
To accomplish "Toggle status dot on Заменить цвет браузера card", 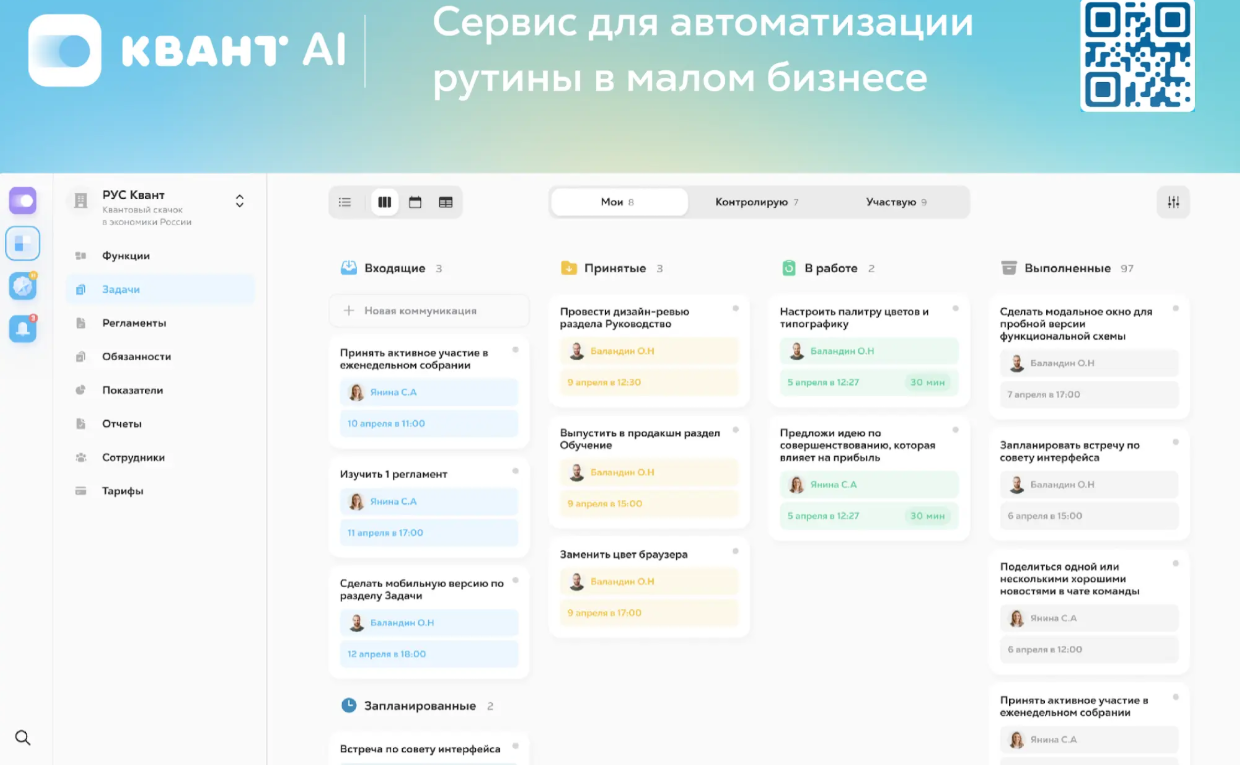I will click(736, 550).
